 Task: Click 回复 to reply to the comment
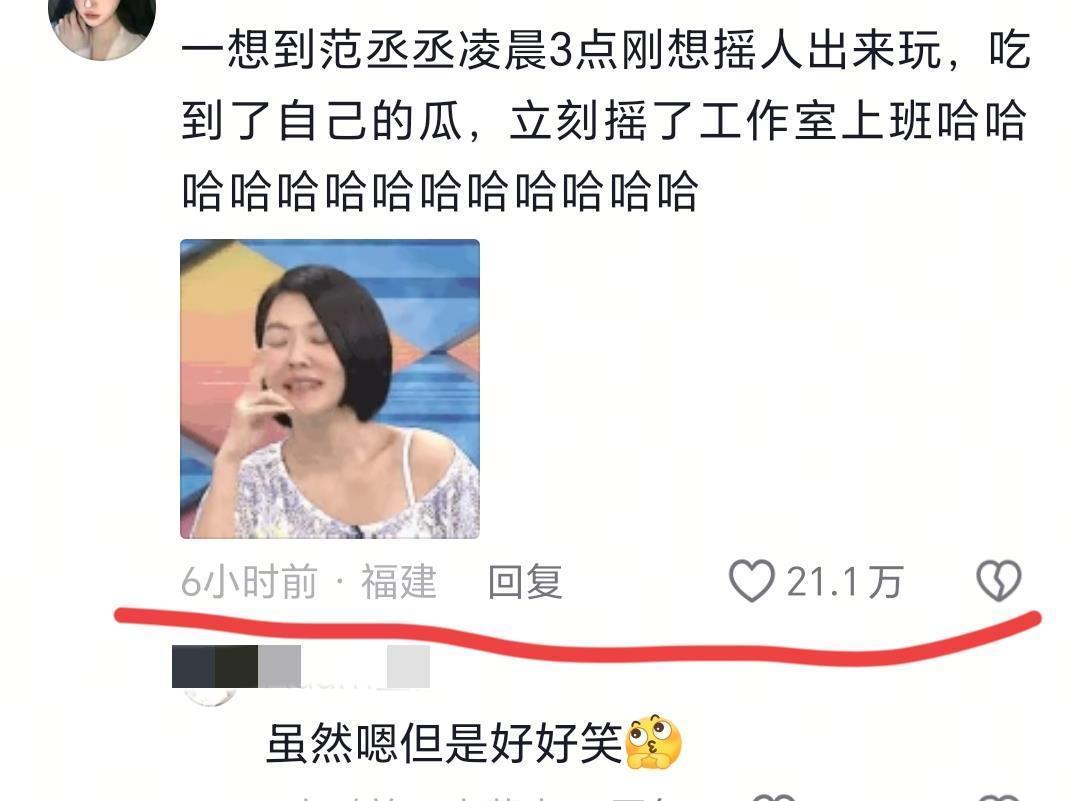525,582
